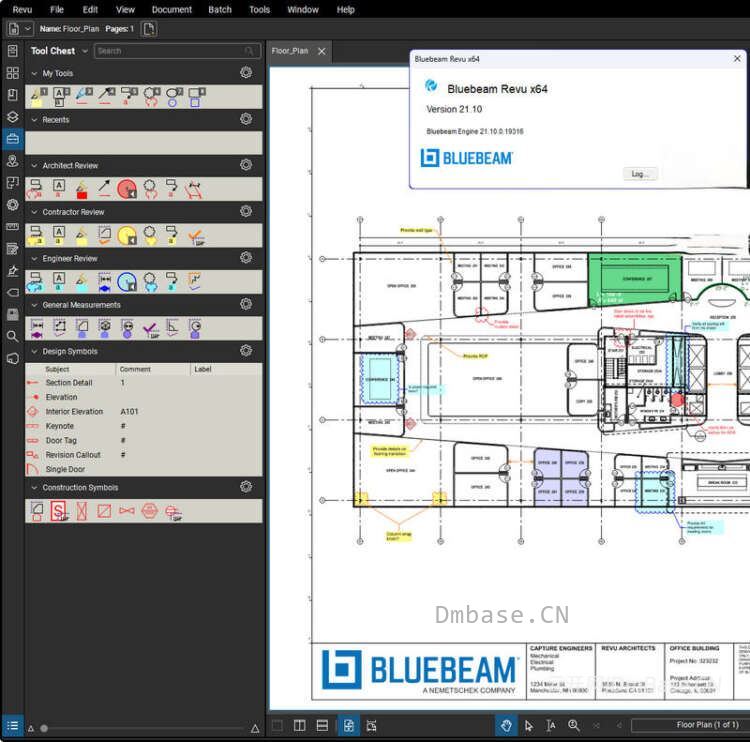Toggle split view vertical
The image size is (750, 742).
[x=299, y=725]
